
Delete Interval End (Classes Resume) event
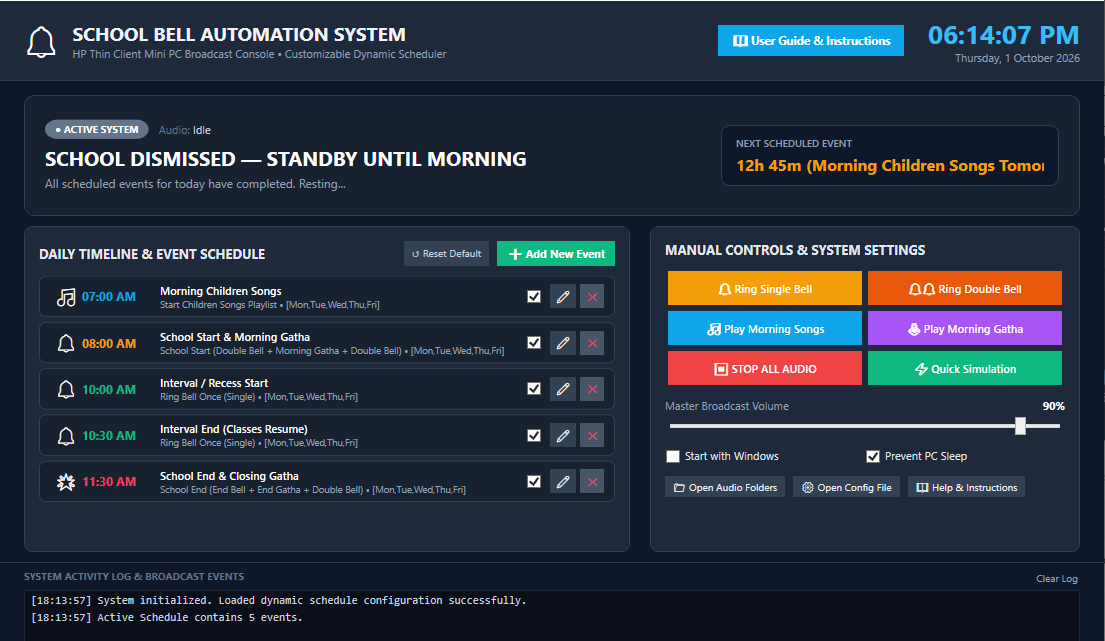point(592,435)
